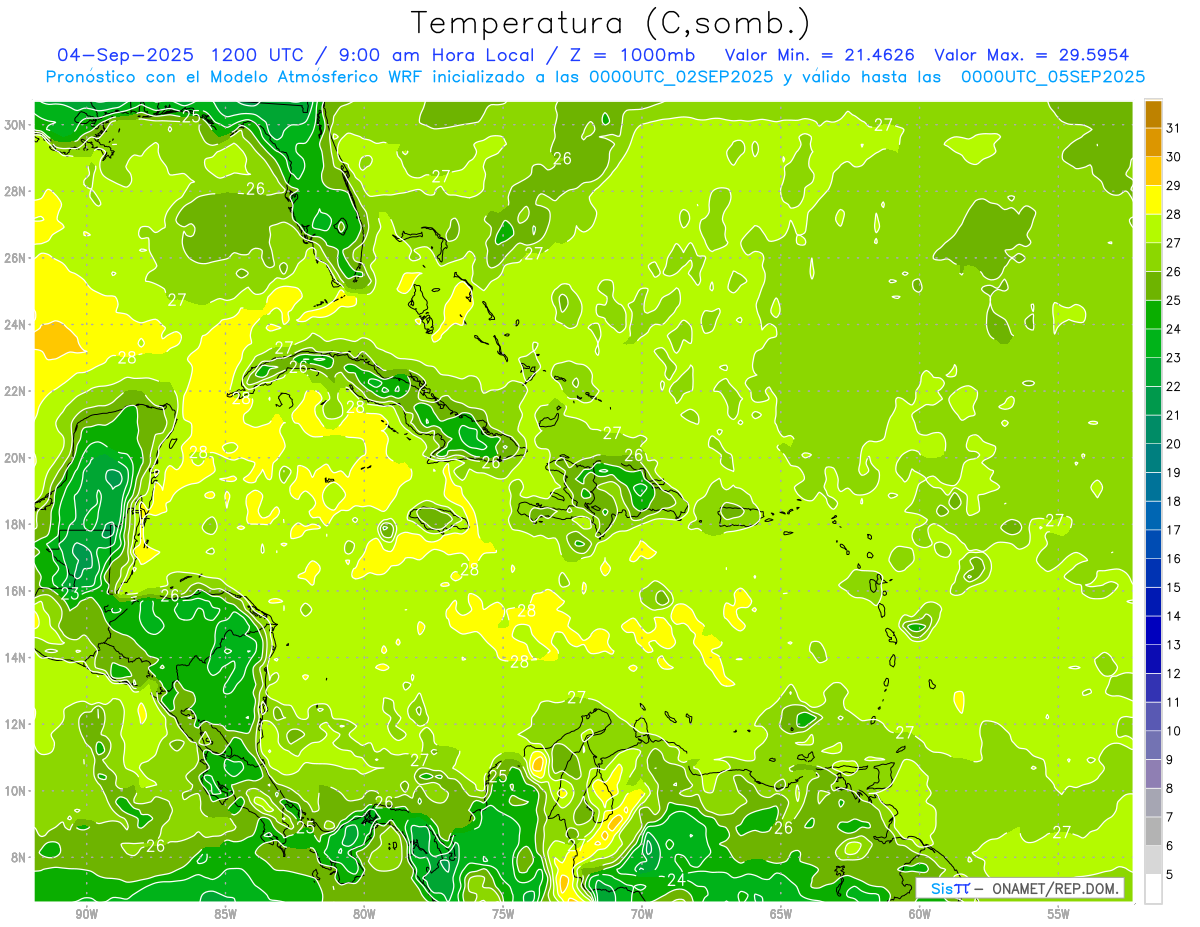Image resolution: width=1200 pixels, height=927 pixels.
Task: Click the 65W longitude axis label
Action: (781, 914)
